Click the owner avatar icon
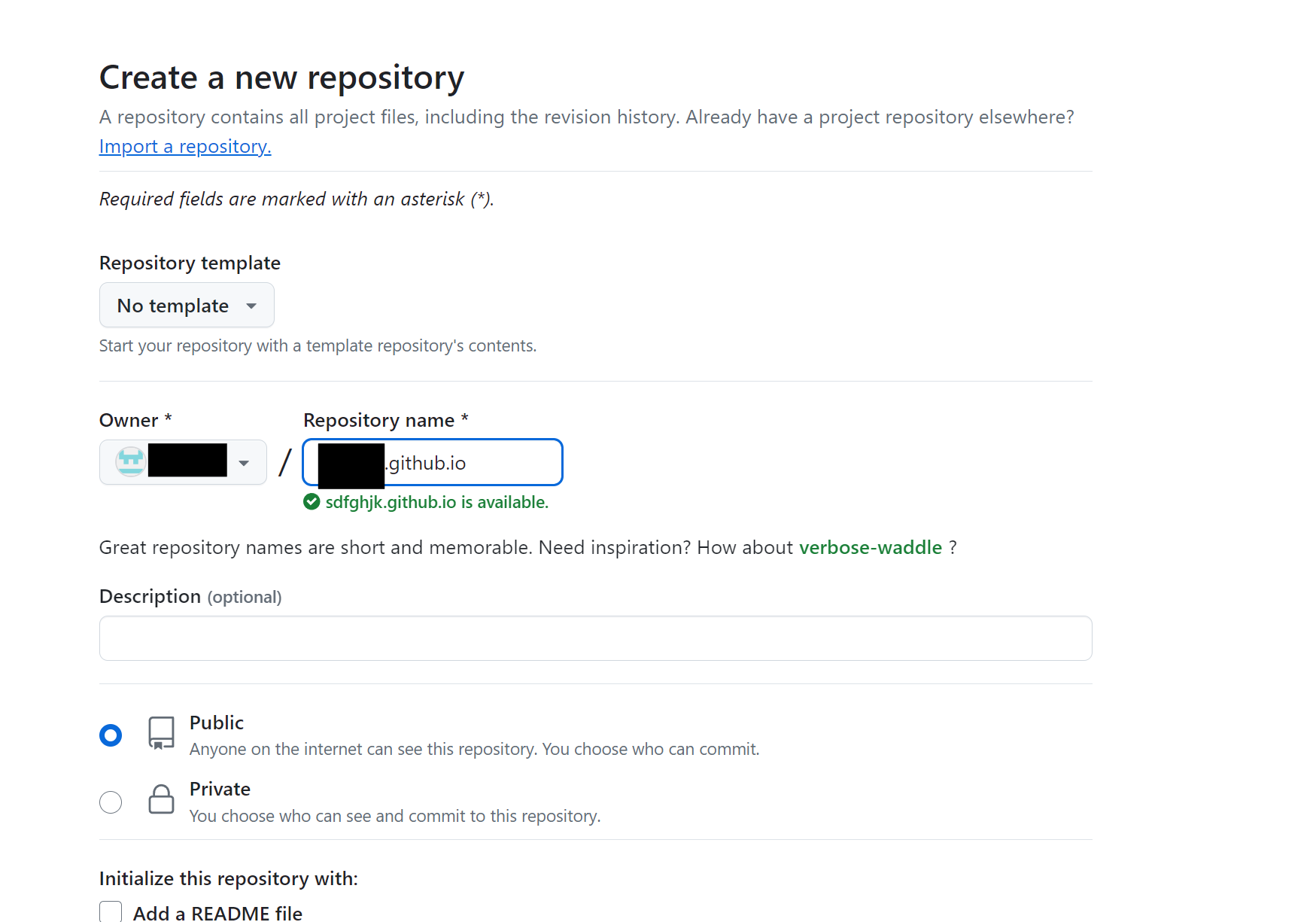The width and height of the screenshot is (1316, 922). (x=131, y=461)
